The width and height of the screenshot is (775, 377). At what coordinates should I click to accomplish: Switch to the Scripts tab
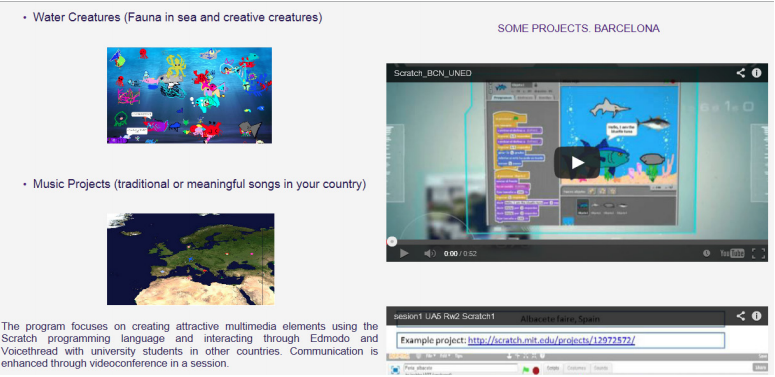(553, 368)
